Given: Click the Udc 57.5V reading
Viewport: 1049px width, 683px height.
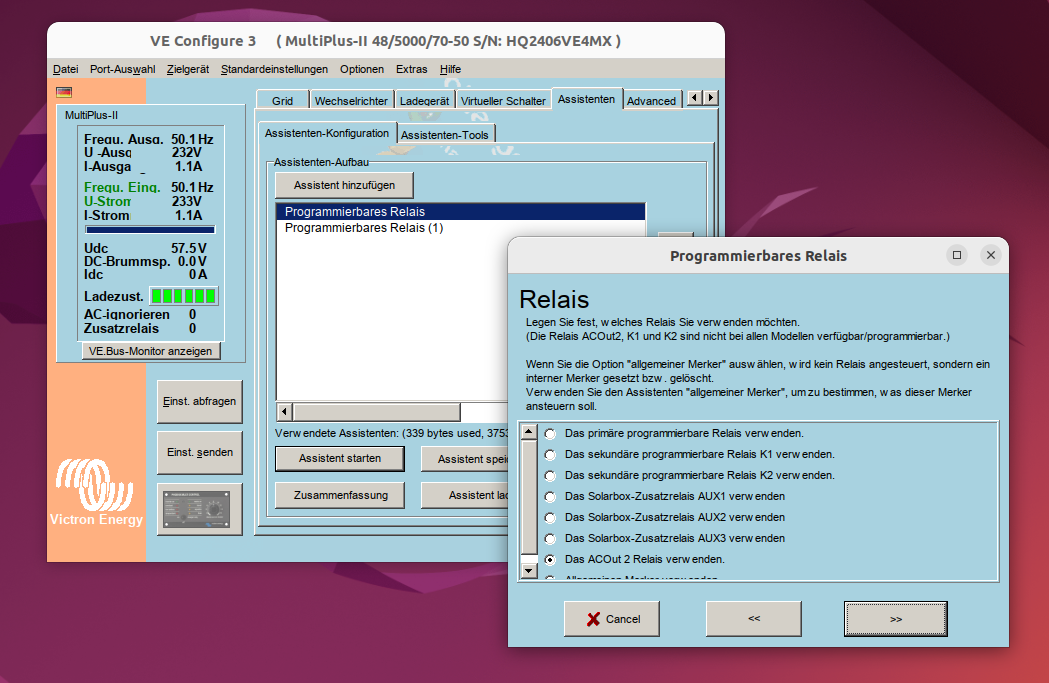Looking at the screenshot, I should pyautogui.click(x=189, y=248).
